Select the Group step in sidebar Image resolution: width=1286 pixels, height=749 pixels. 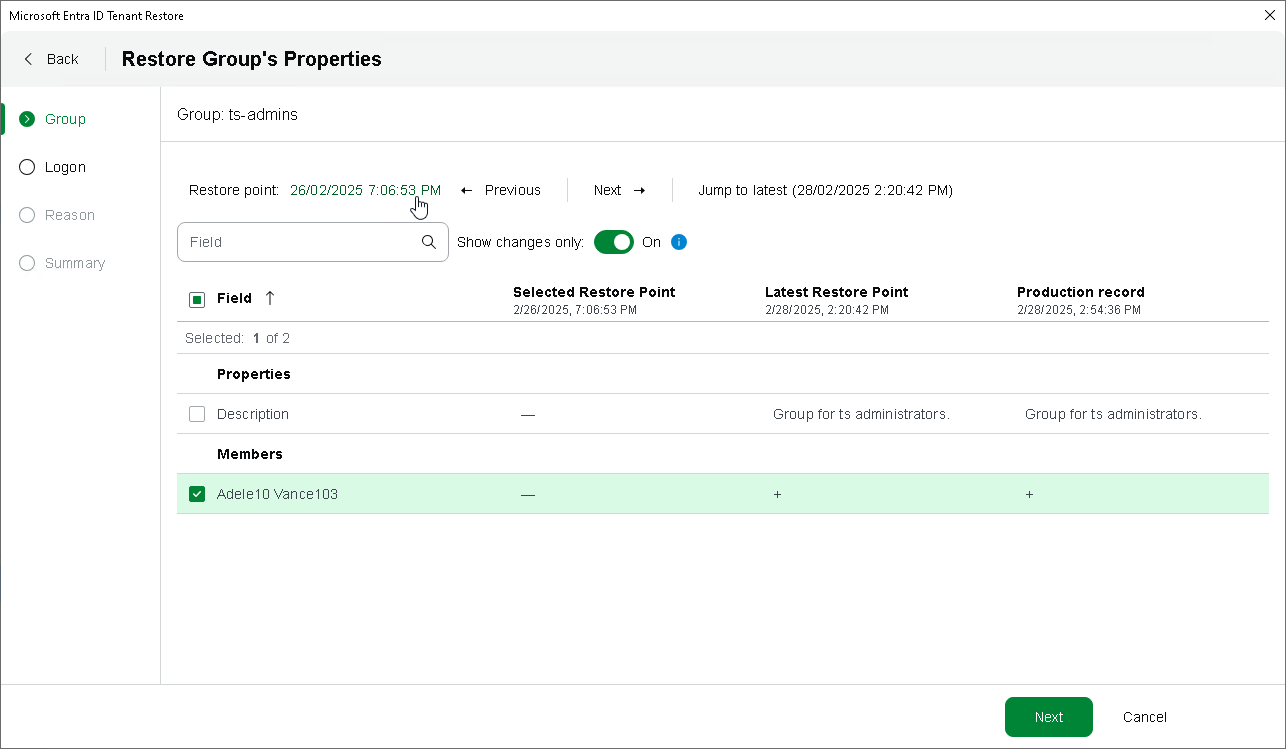[x=65, y=119]
